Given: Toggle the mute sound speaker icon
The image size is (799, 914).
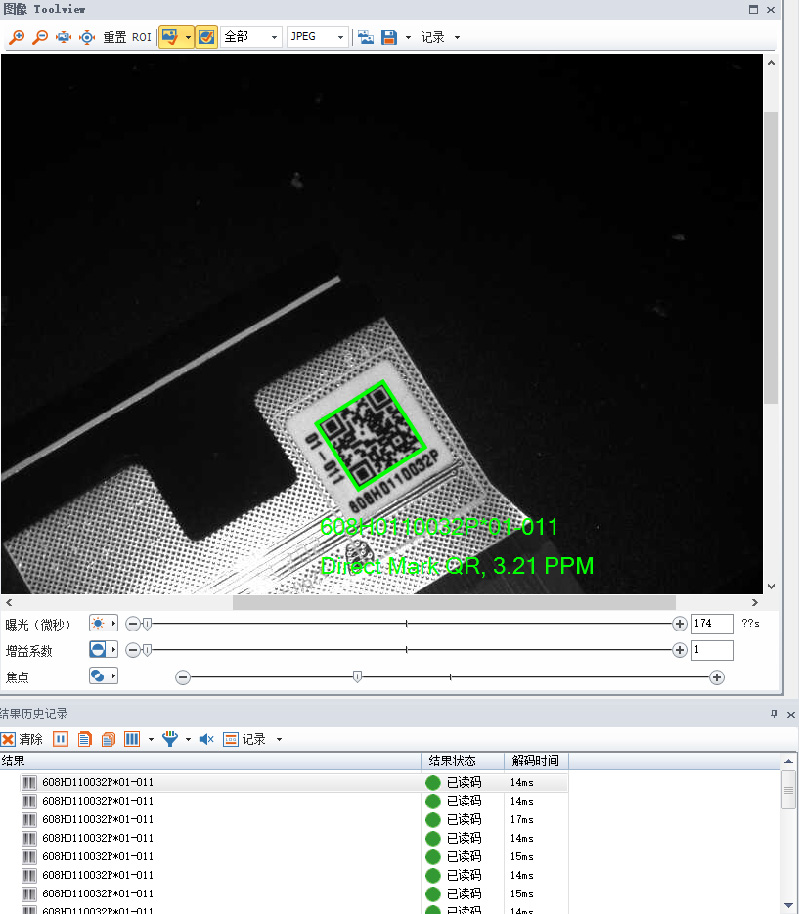Looking at the screenshot, I should click(206, 739).
